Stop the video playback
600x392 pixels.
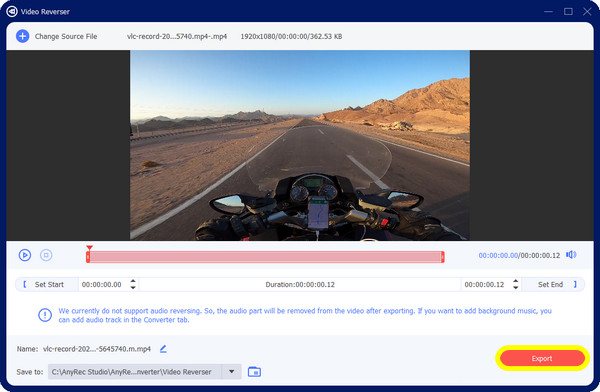[46, 255]
